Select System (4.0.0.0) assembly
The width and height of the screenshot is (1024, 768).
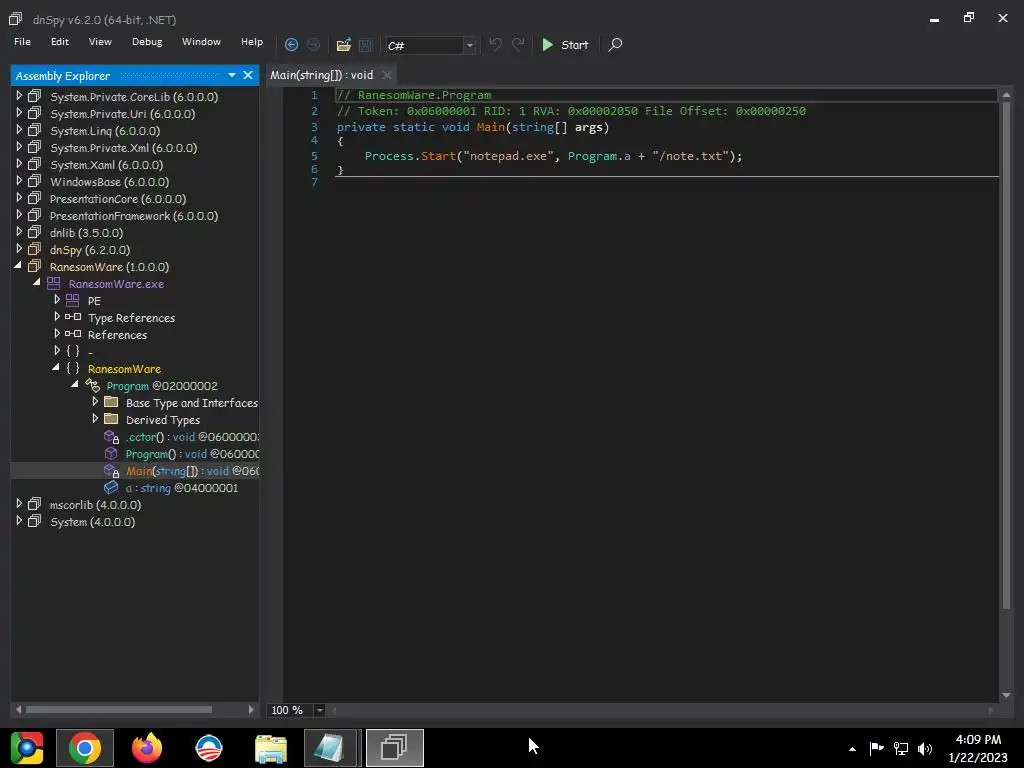pos(92,522)
